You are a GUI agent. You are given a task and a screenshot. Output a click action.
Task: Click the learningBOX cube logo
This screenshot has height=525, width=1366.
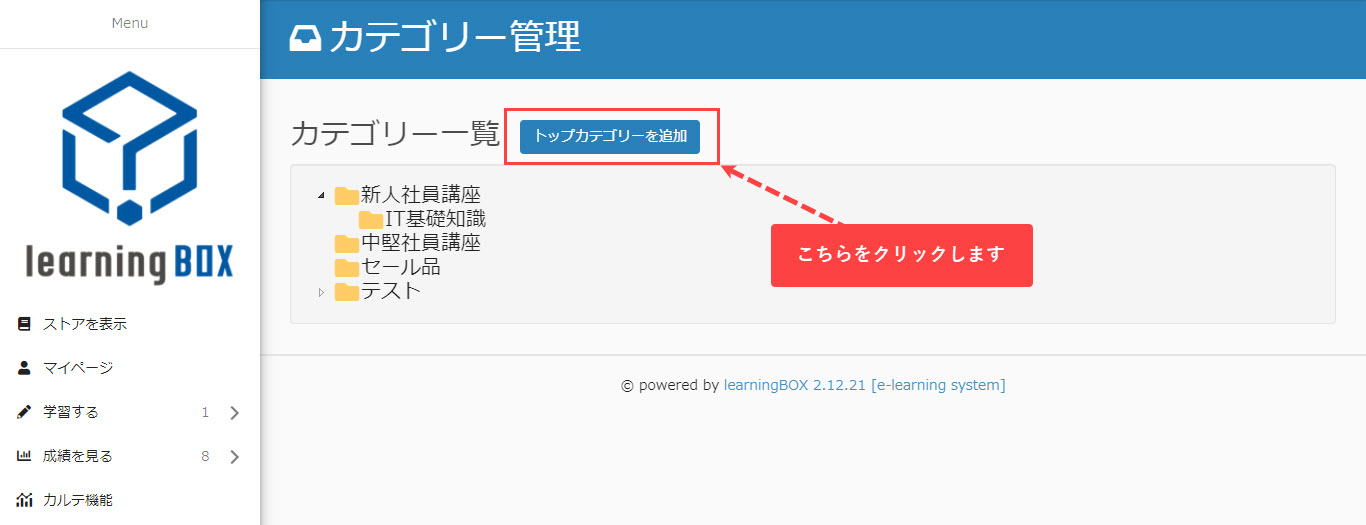(129, 148)
